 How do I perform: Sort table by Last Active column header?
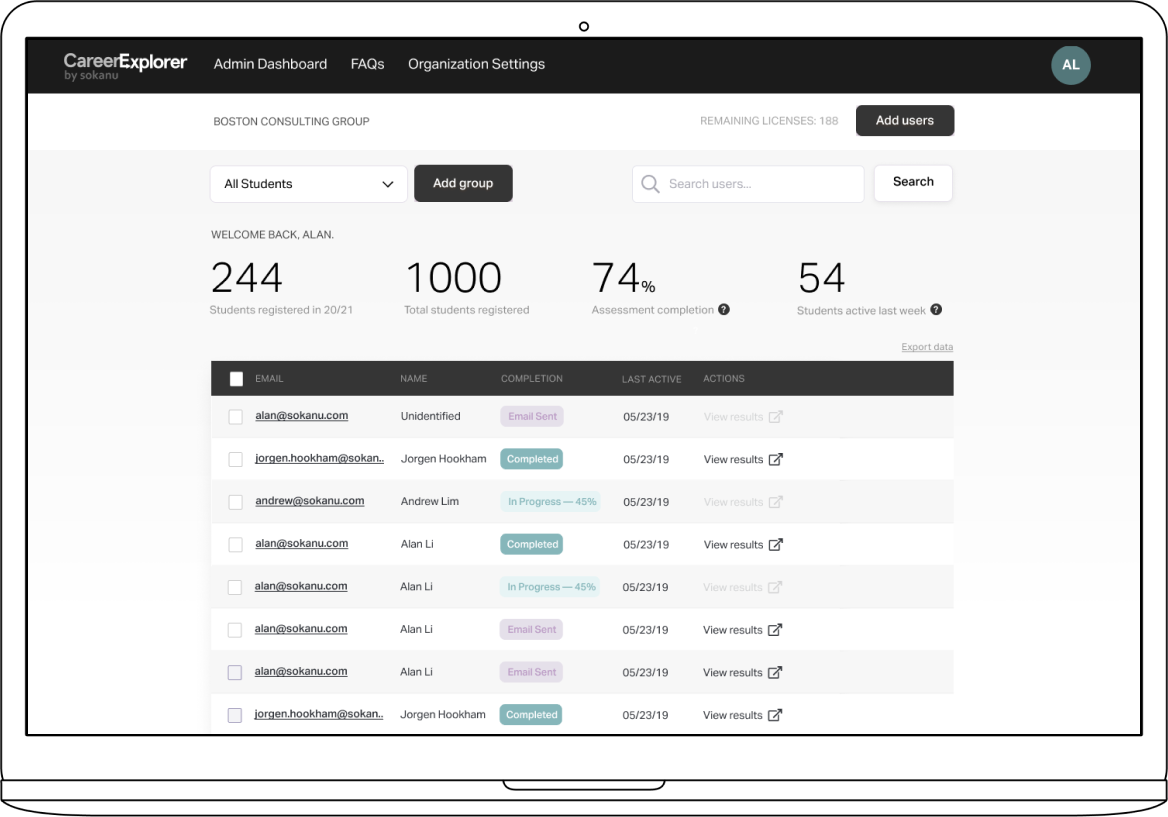[651, 379]
